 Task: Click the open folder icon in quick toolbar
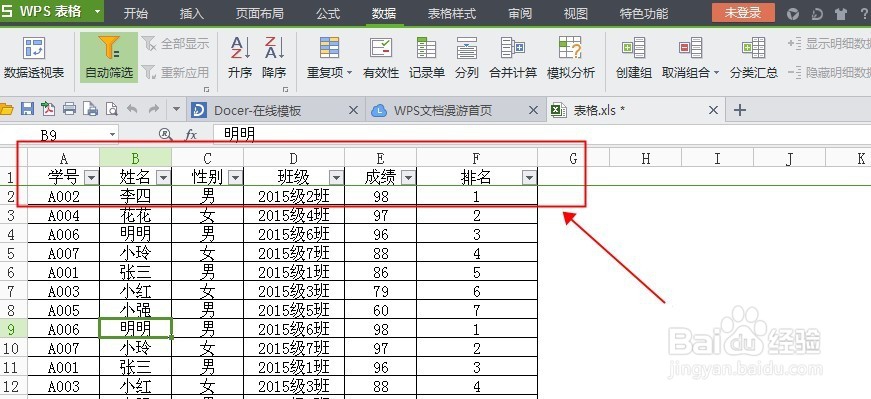(x=6, y=109)
